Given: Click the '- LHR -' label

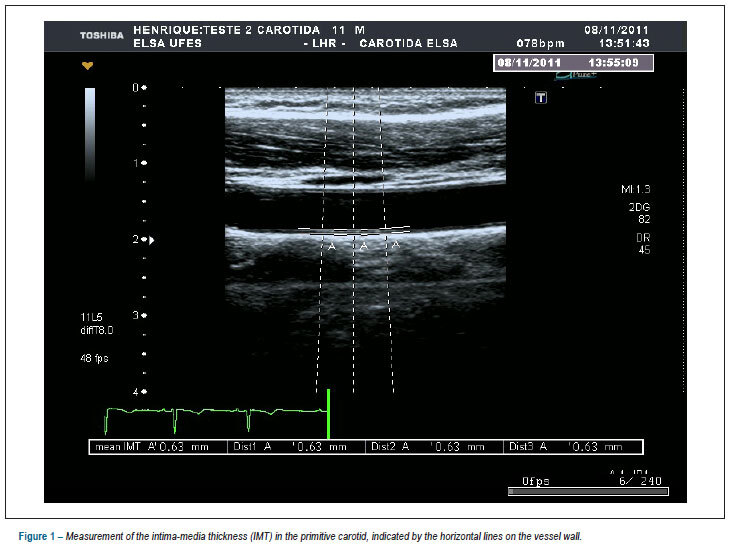Looking at the screenshot, I should [324, 43].
